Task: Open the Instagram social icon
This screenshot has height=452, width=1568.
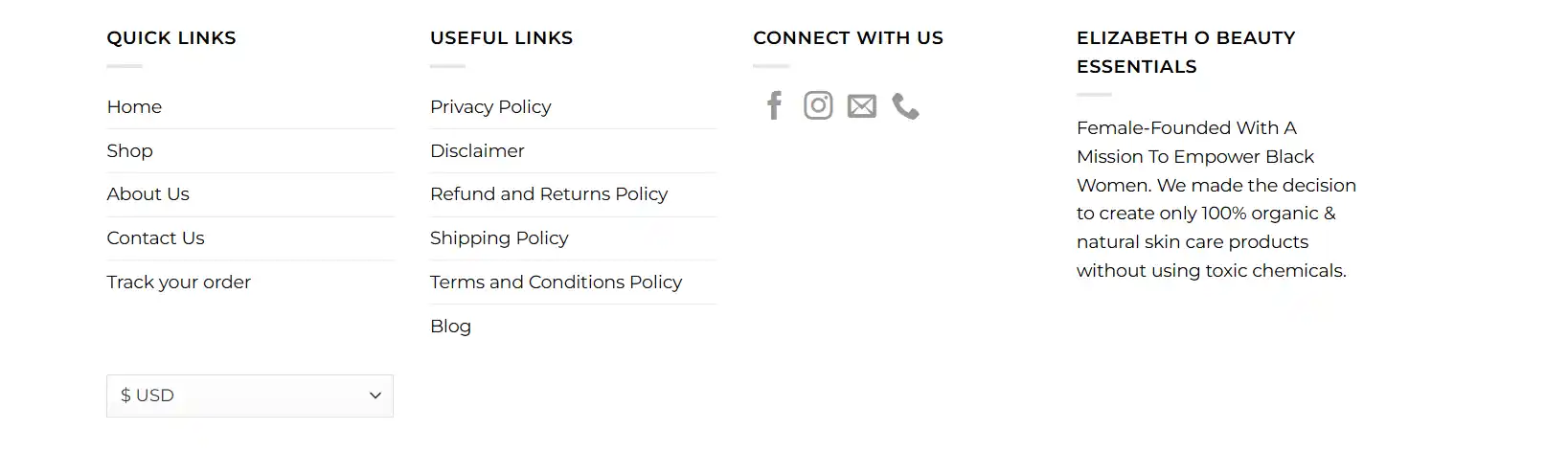Action: point(818,105)
